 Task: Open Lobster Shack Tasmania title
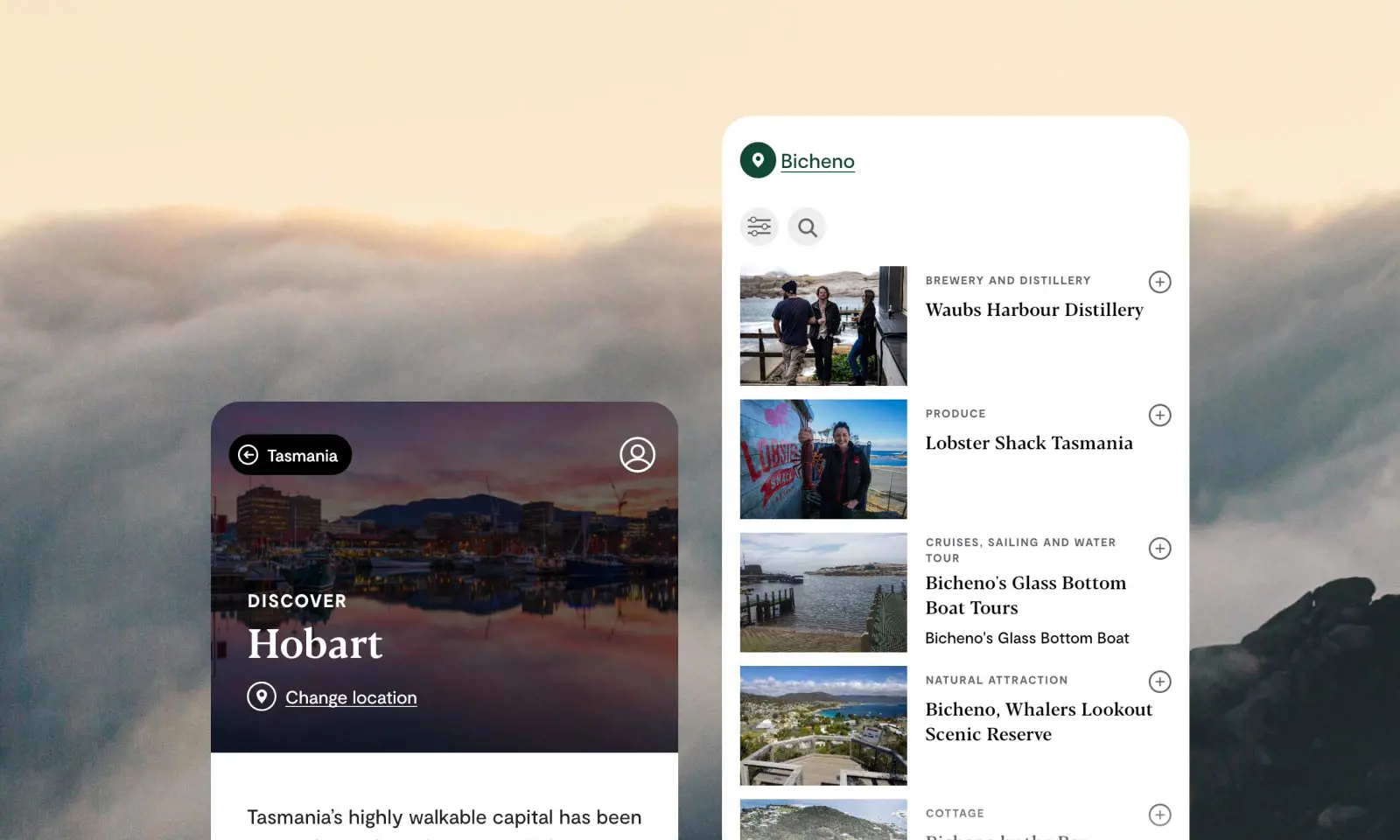(1029, 443)
